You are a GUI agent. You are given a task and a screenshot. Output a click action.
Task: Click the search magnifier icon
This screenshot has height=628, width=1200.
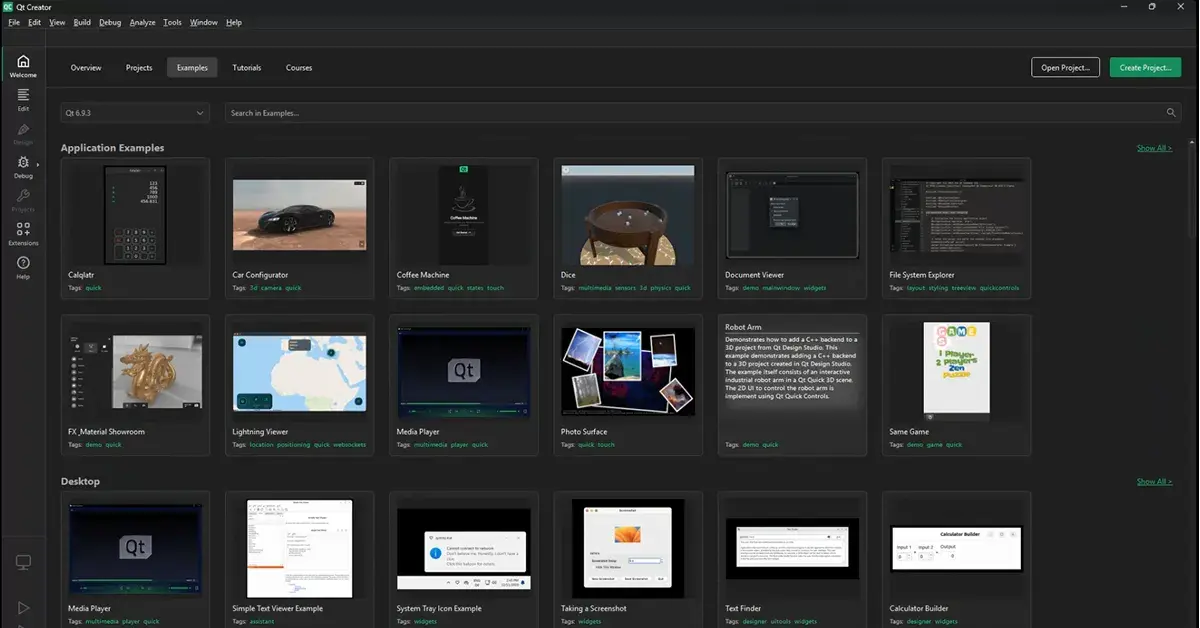pyautogui.click(x=1171, y=113)
